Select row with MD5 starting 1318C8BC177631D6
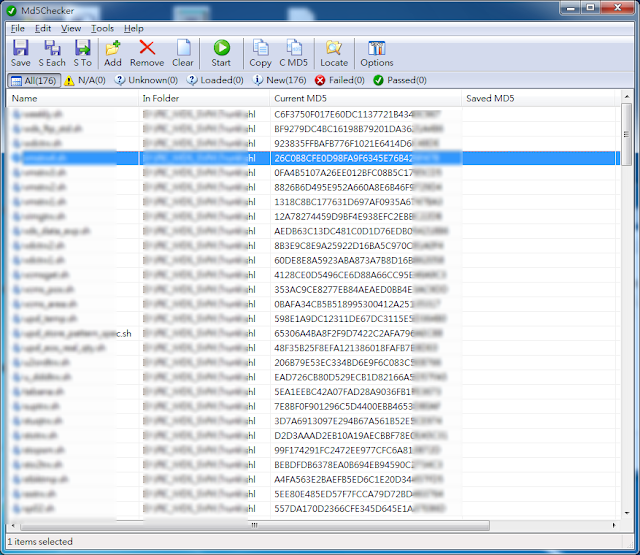 pyautogui.click(x=313, y=202)
